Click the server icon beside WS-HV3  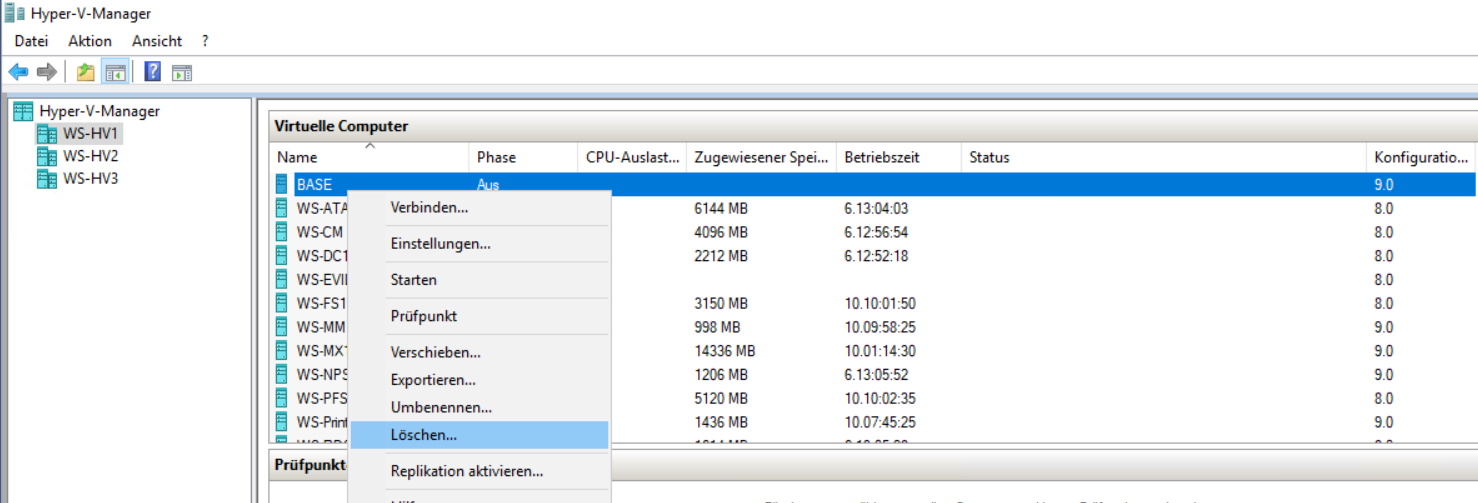46,179
